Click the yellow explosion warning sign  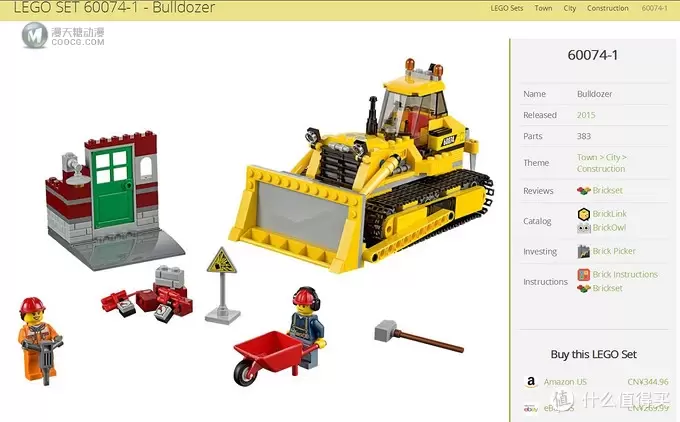(x=222, y=285)
